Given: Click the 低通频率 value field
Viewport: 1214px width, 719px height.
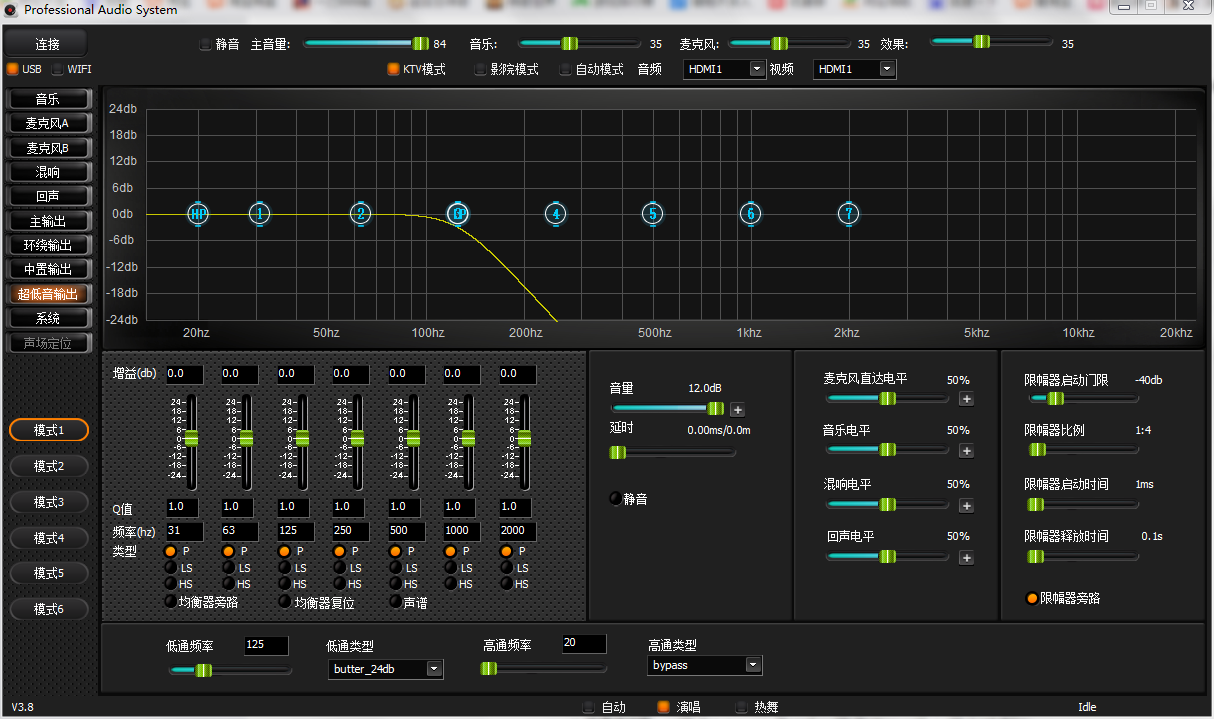Looking at the screenshot, I should (x=266, y=646).
